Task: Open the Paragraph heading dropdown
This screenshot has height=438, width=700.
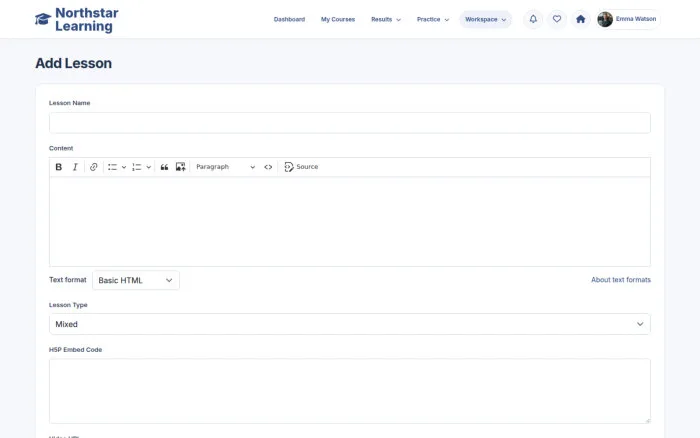Action: [x=225, y=167]
